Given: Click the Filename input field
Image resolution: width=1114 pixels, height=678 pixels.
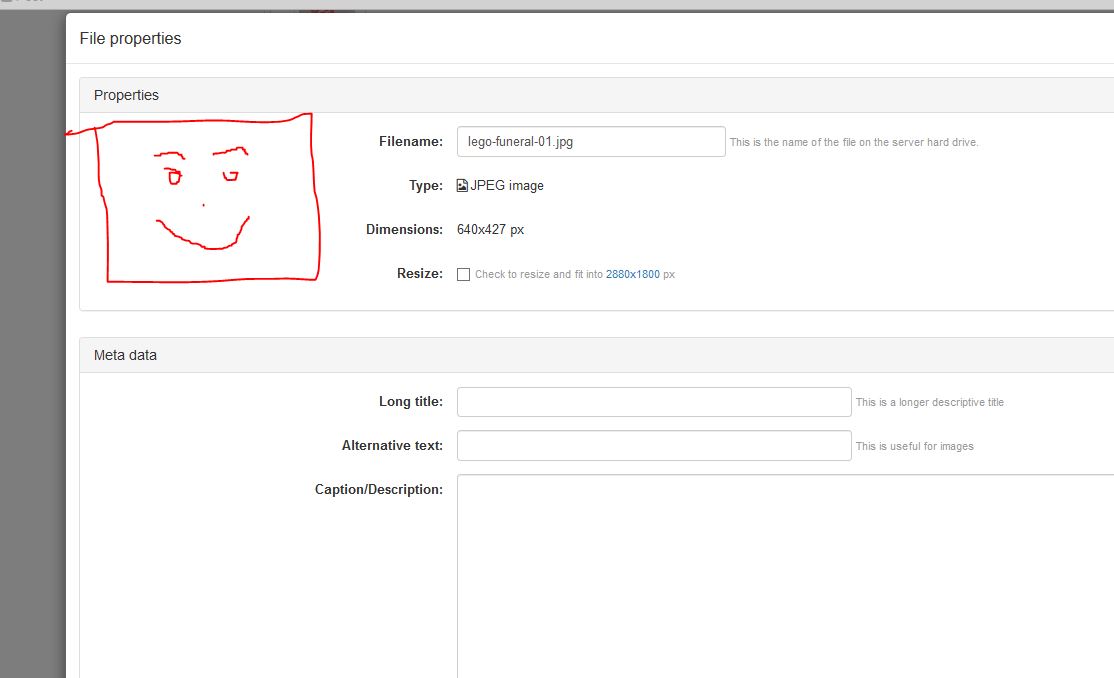Looking at the screenshot, I should [x=591, y=141].
